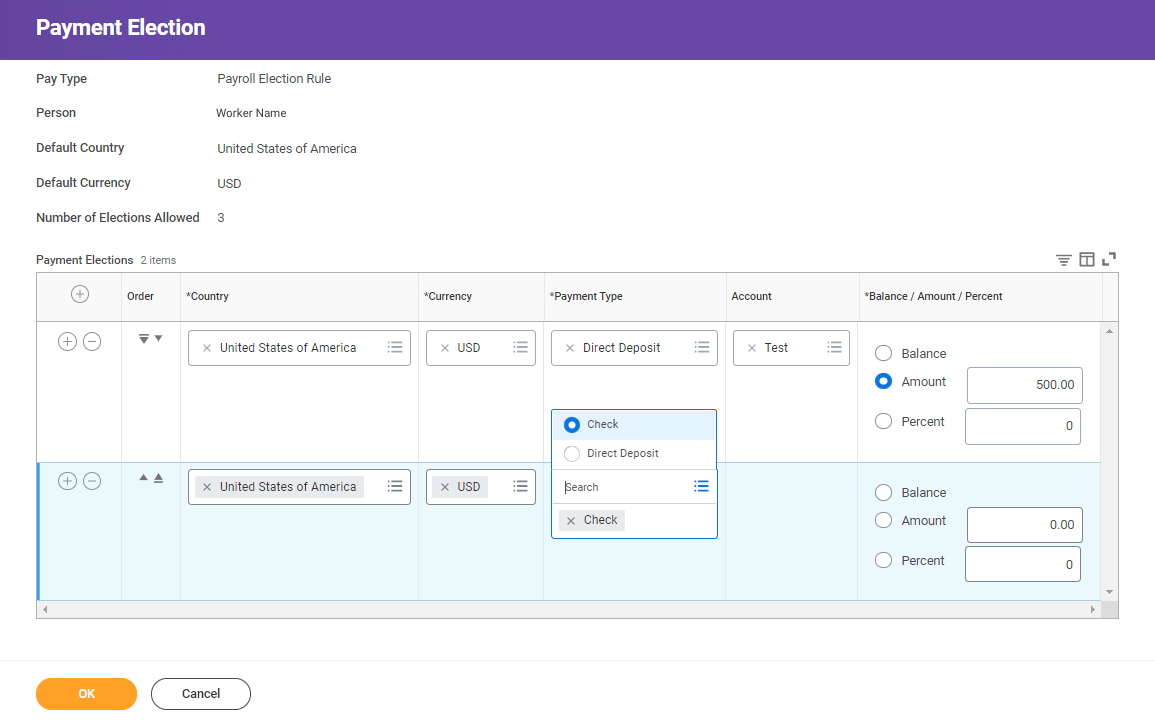Move the second row up one position
Screen dimensions: 1155x726
coord(143,477)
